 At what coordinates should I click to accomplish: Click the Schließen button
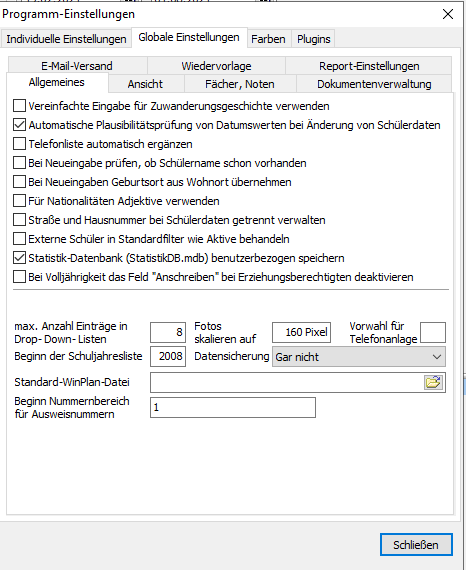tap(416, 545)
